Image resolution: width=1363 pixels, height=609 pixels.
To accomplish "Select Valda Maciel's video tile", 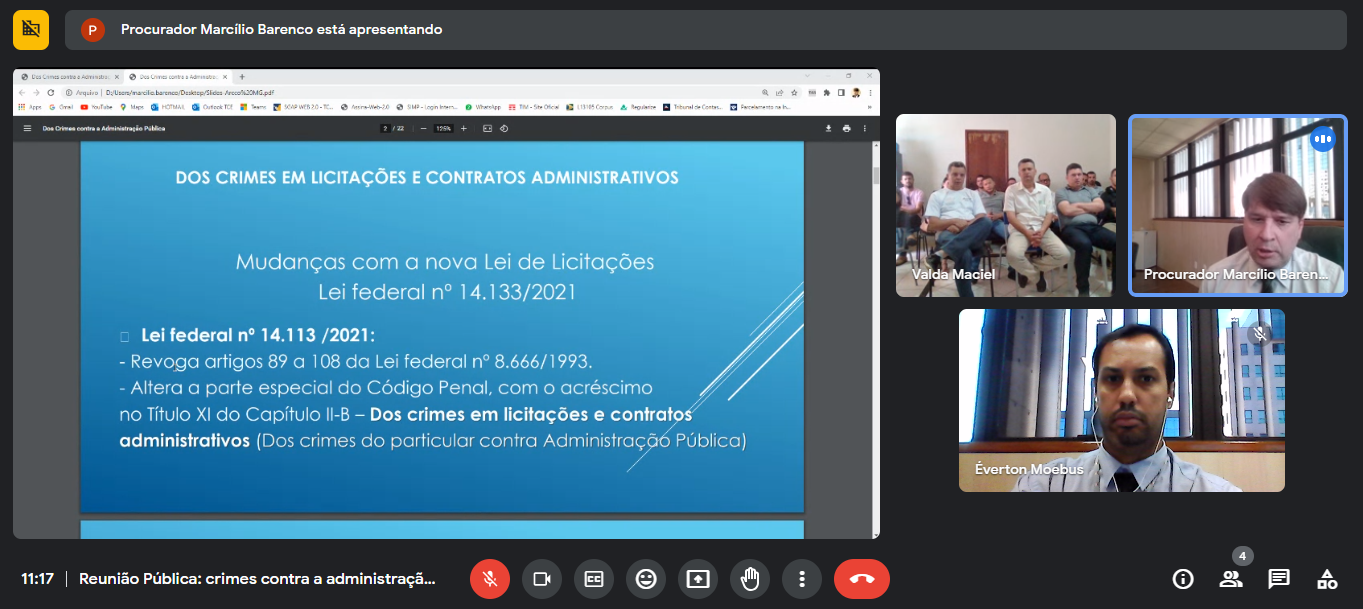I will [x=1005, y=205].
